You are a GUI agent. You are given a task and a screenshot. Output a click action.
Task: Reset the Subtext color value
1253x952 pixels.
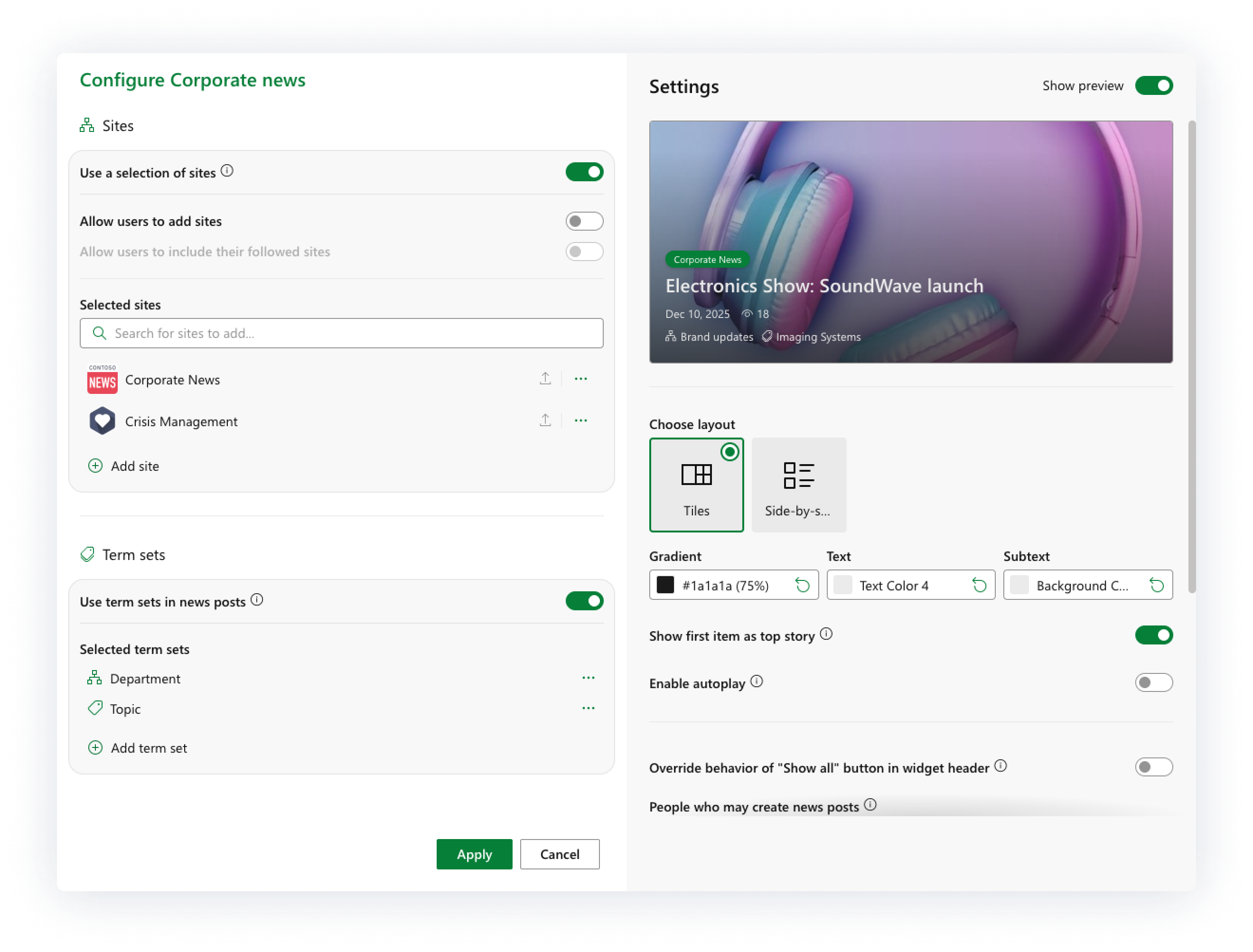click(1156, 585)
